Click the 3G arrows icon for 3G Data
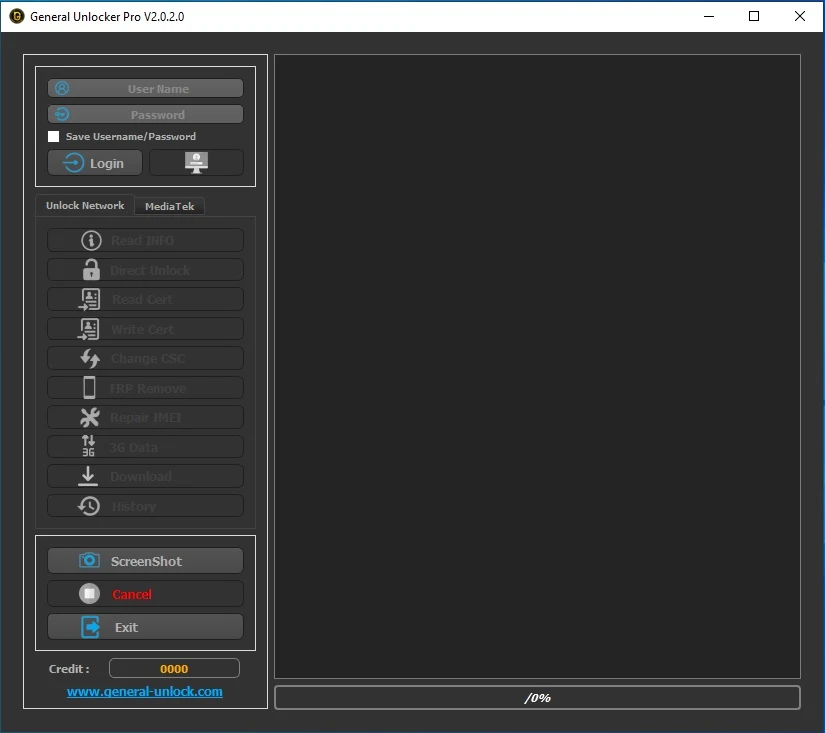The height and width of the screenshot is (733, 825). click(x=88, y=446)
